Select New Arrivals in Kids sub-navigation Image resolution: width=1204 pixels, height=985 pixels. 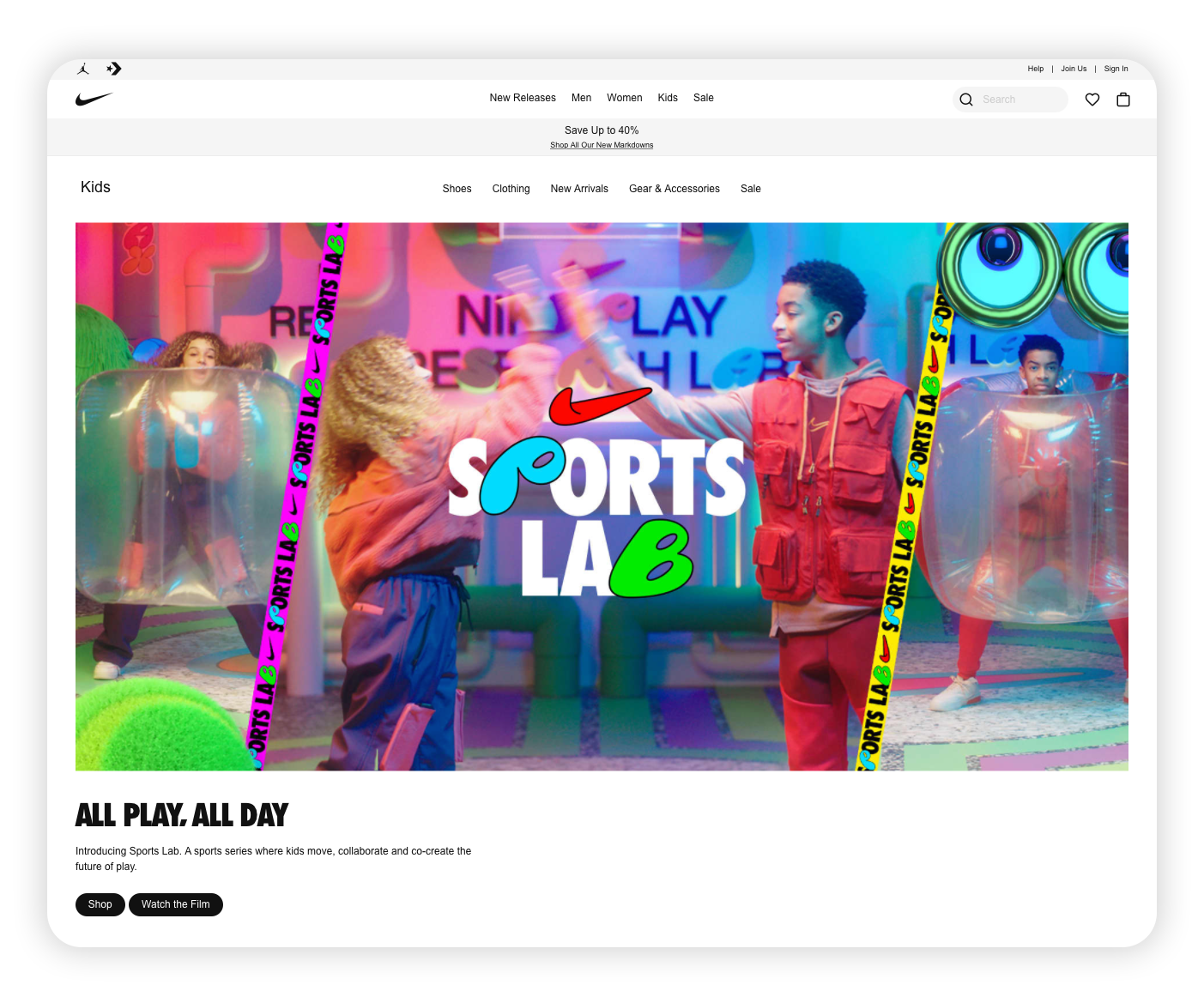(x=579, y=189)
